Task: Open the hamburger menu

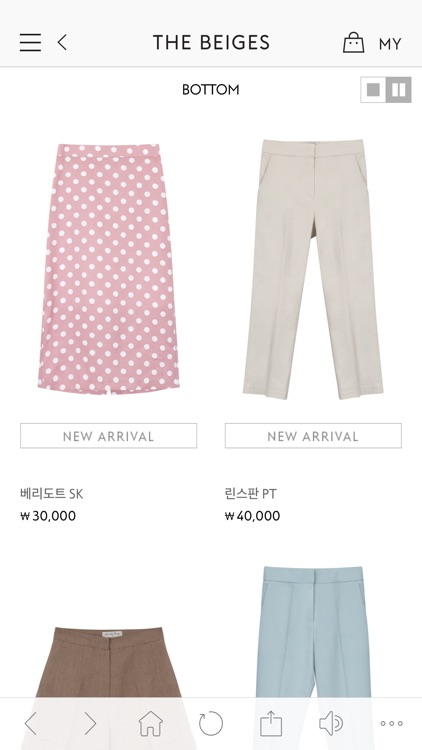Action: 30,43
